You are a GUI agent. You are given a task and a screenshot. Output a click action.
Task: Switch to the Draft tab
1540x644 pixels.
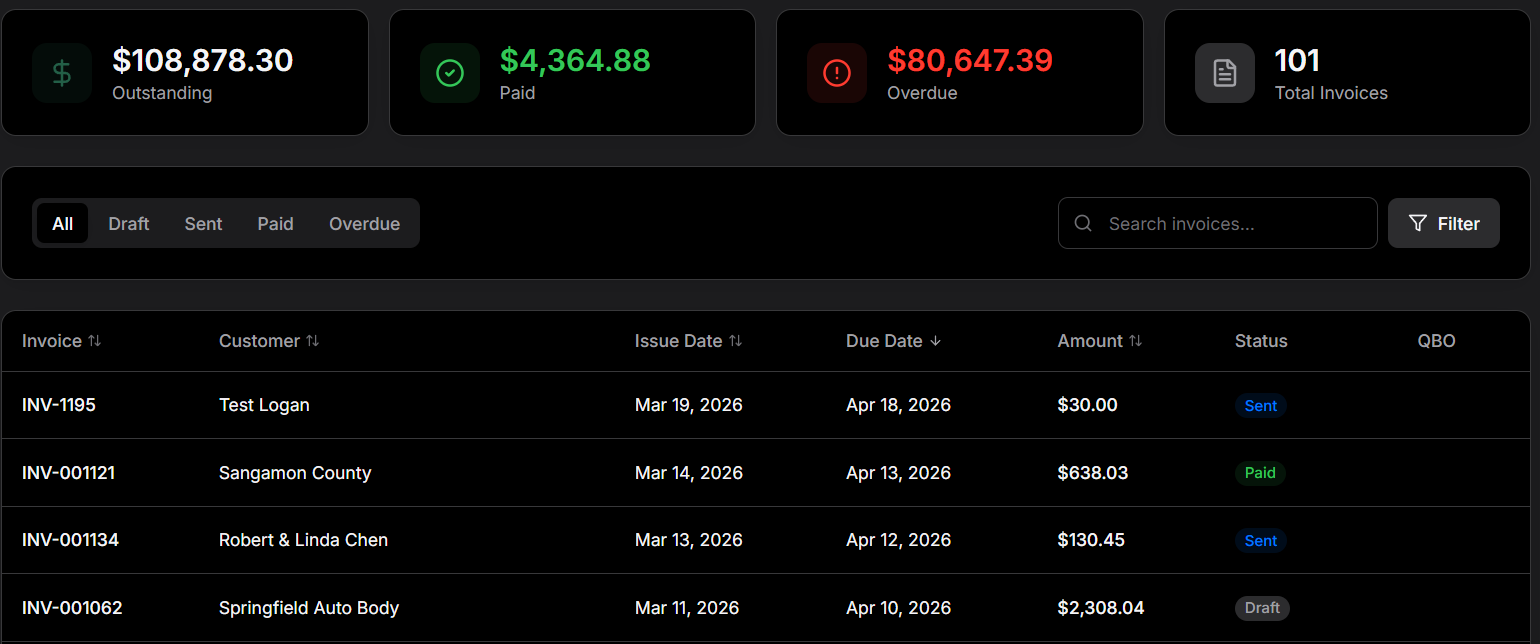129,224
